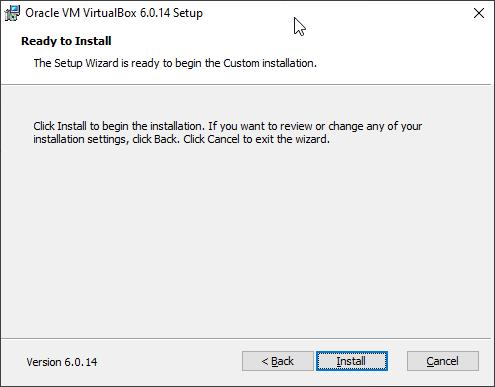Click the white header banner background

(x=400, y=50)
